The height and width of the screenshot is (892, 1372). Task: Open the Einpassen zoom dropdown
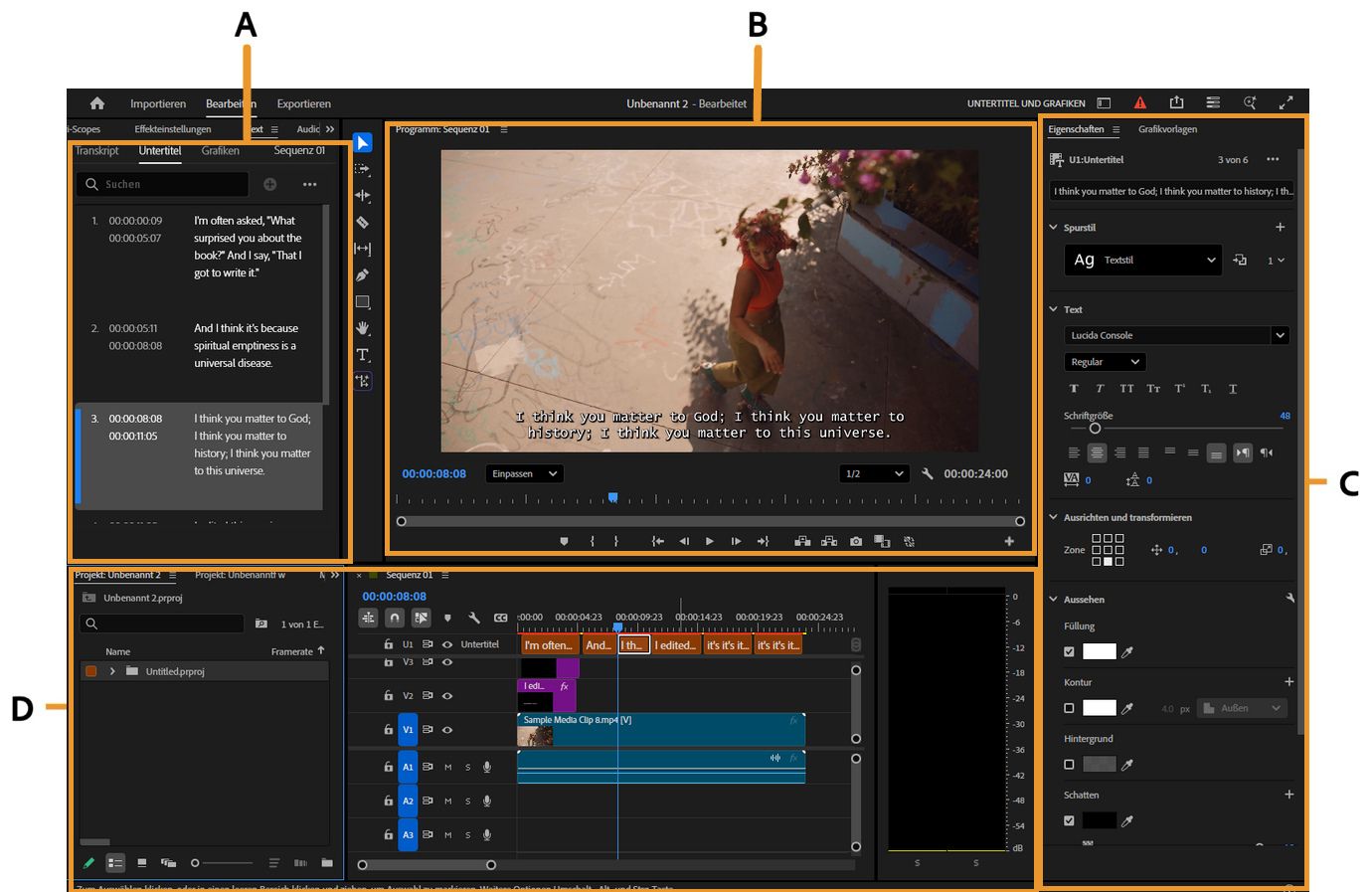tap(524, 473)
